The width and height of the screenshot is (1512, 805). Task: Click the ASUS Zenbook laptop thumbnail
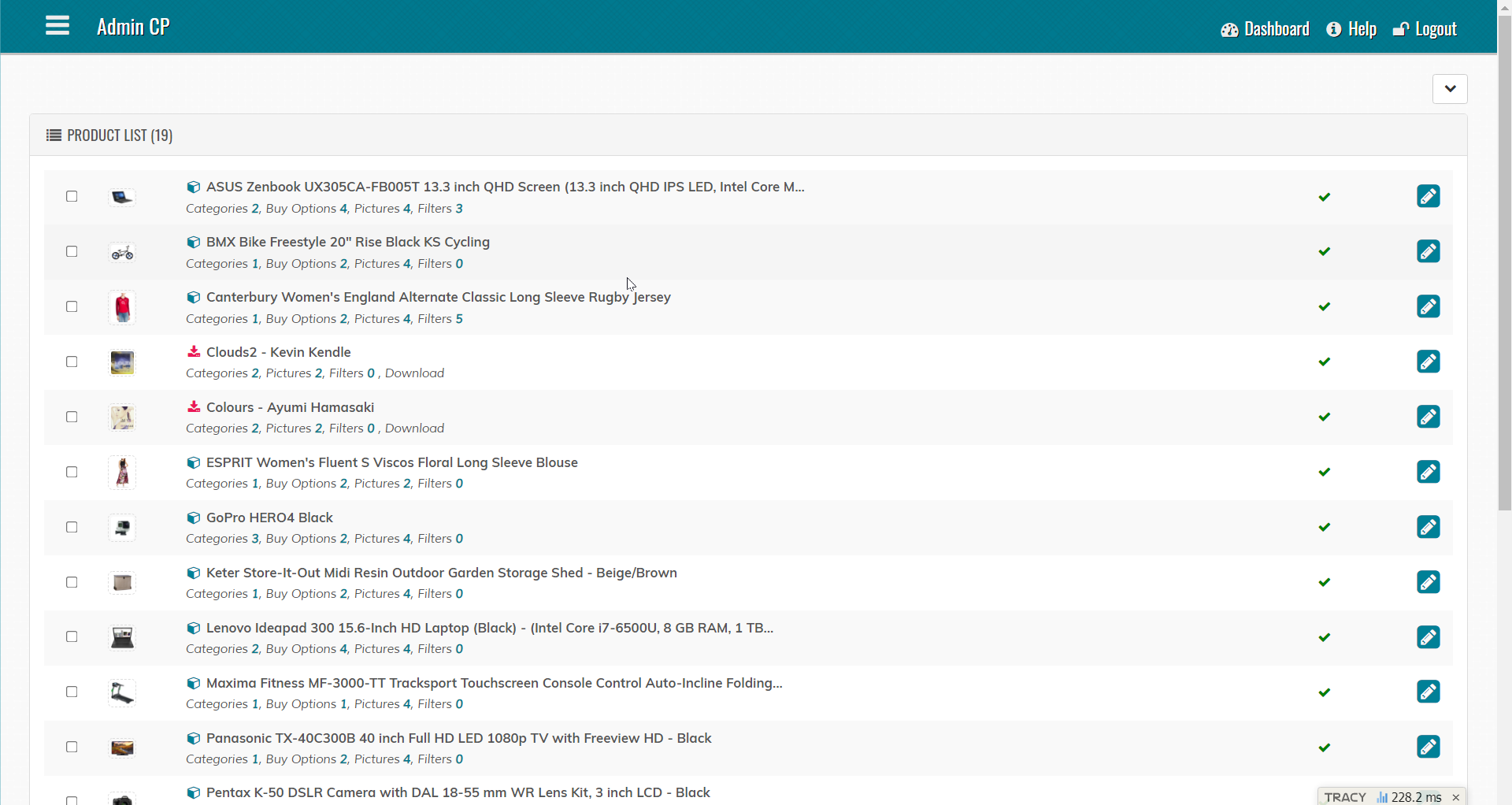pos(122,197)
